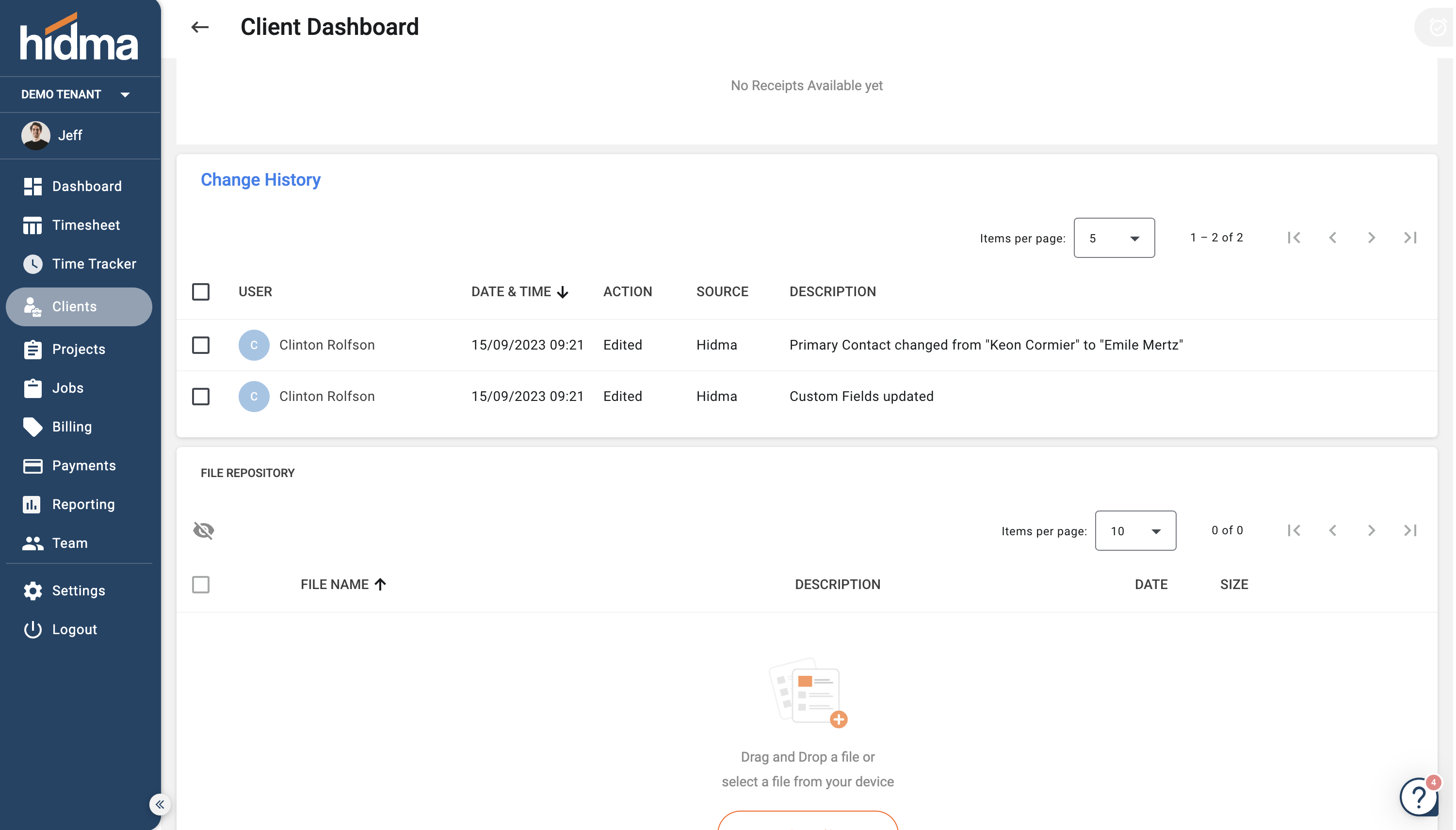
Task: Open File Repository items per page dropdown
Action: click(x=1135, y=531)
